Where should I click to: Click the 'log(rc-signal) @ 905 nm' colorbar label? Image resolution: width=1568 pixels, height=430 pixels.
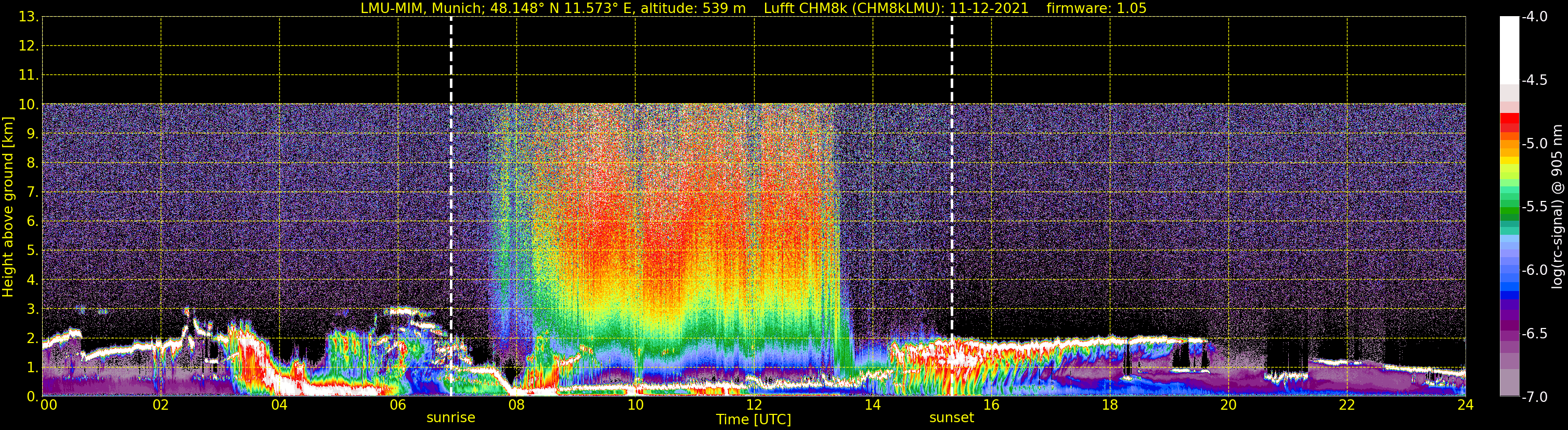click(1557, 207)
